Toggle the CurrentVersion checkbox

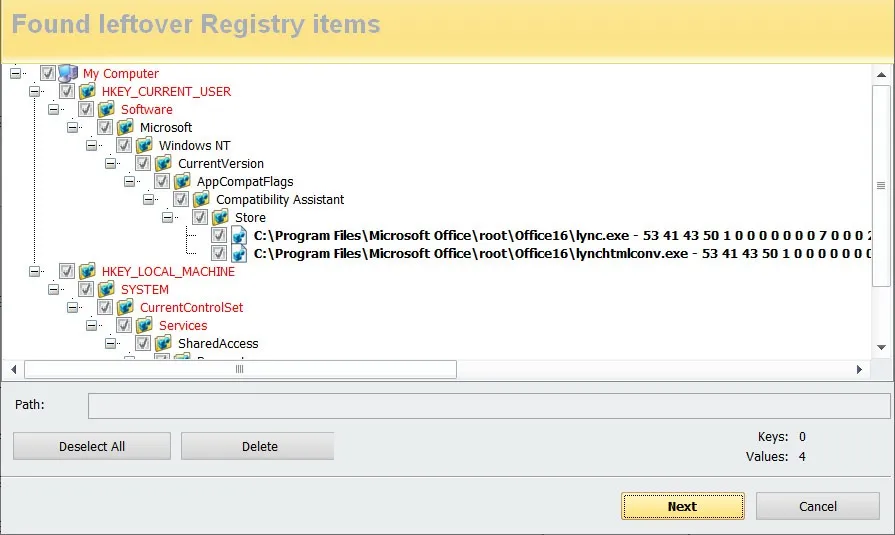[143, 163]
